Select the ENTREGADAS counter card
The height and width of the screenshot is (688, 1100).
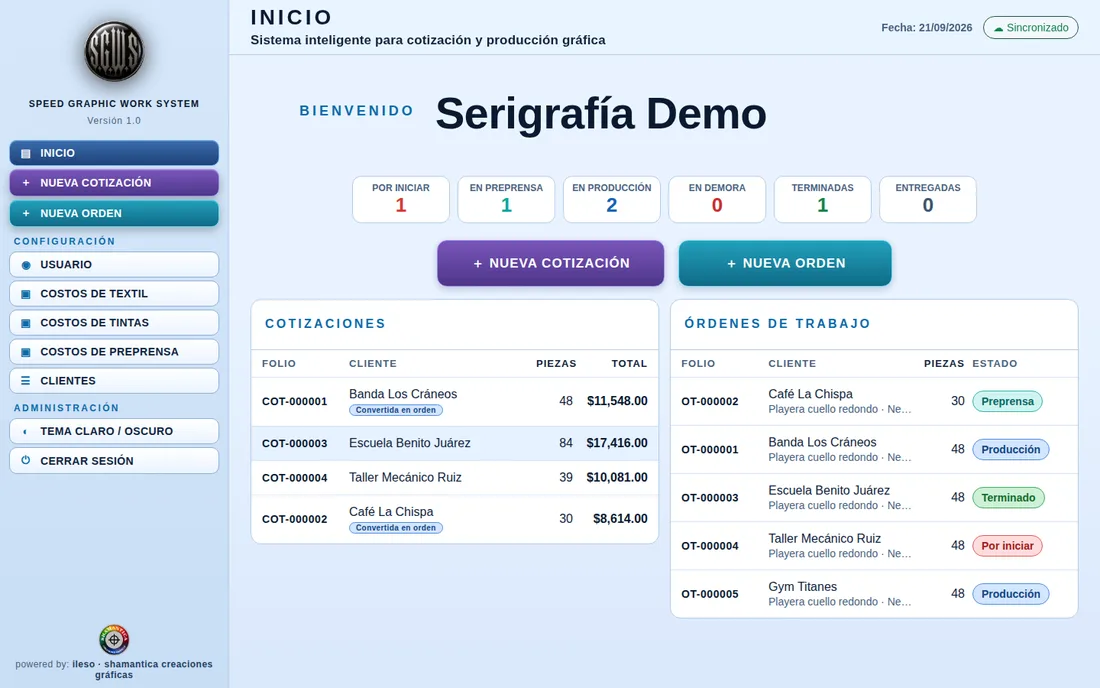point(928,199)
